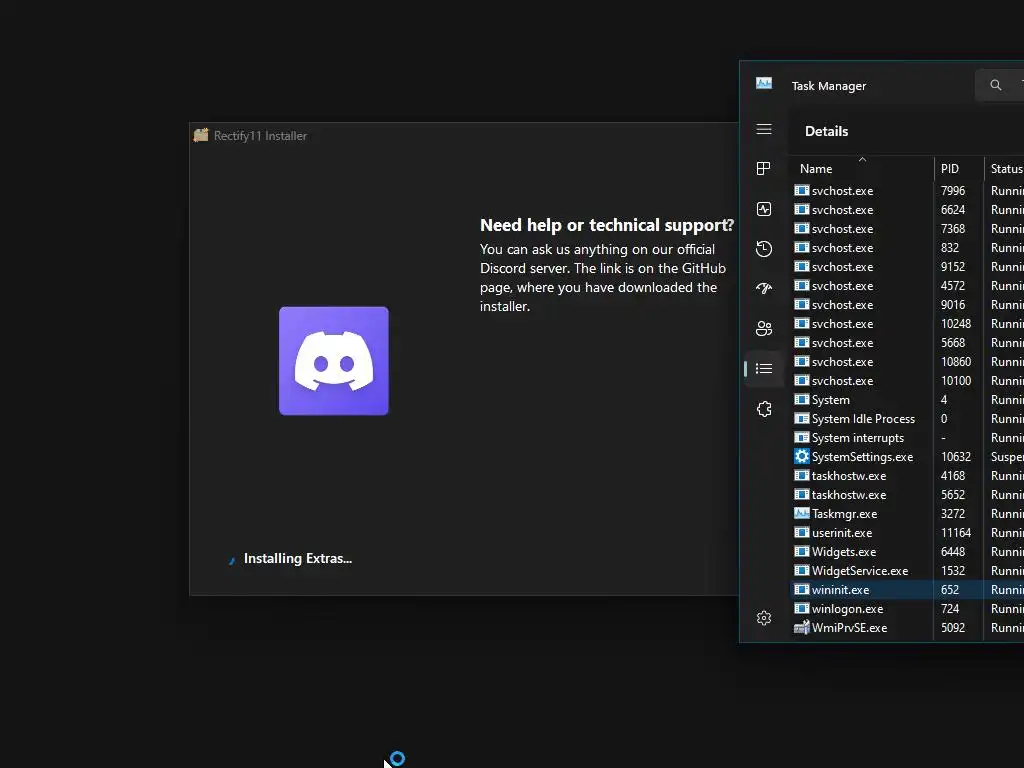This screenshot has height=768, width=1024.
Task: Click PID value 11164 of userinit.exe
Action: 956,533
